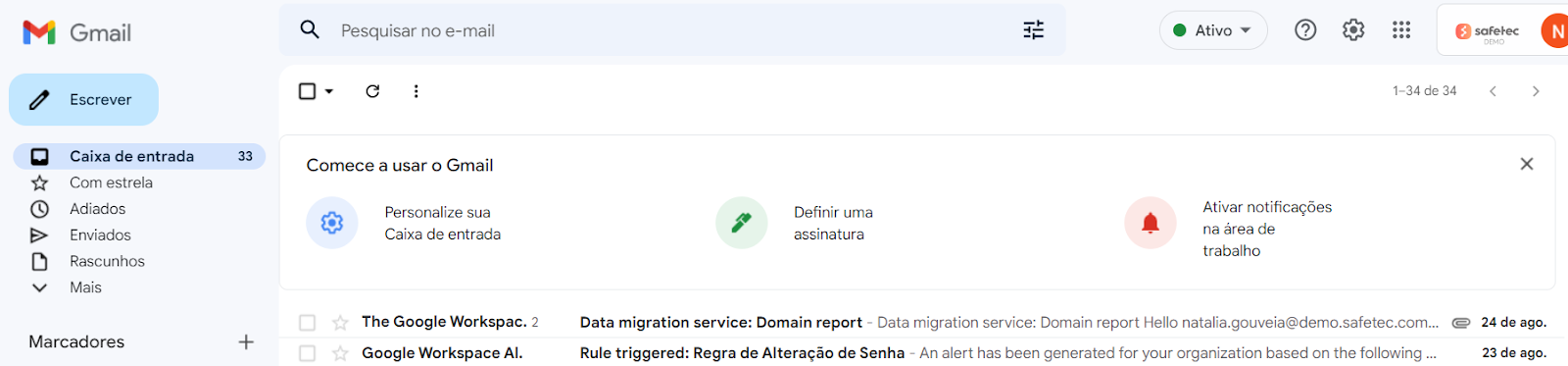Open Gmail settings gear
Image resolution: width=1568 pixels, height=366 pixels.
point(1353,30)
